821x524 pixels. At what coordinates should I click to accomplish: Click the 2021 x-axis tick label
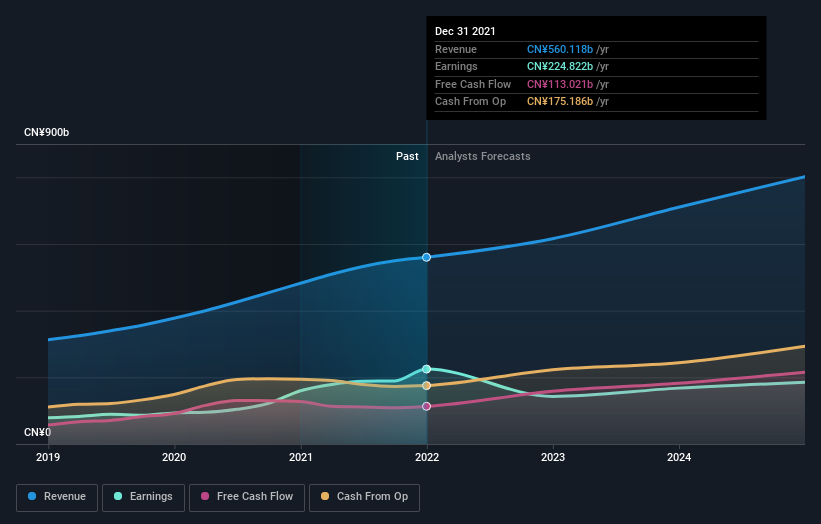click(x=300, y=457)
